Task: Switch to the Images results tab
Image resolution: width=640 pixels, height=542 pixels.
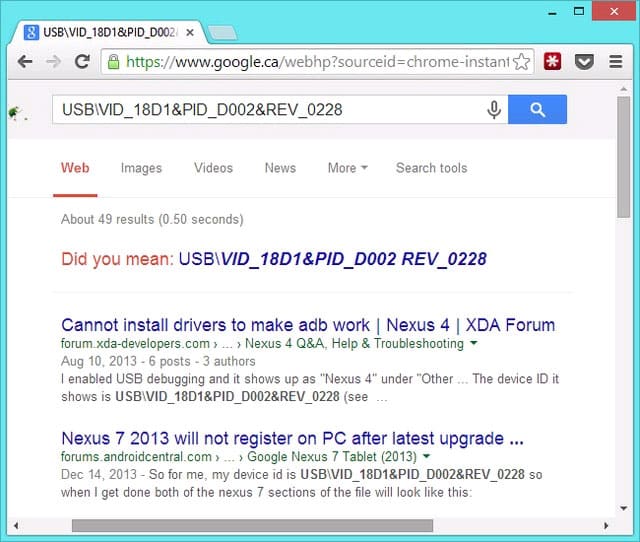Action: tap(141, 168)
